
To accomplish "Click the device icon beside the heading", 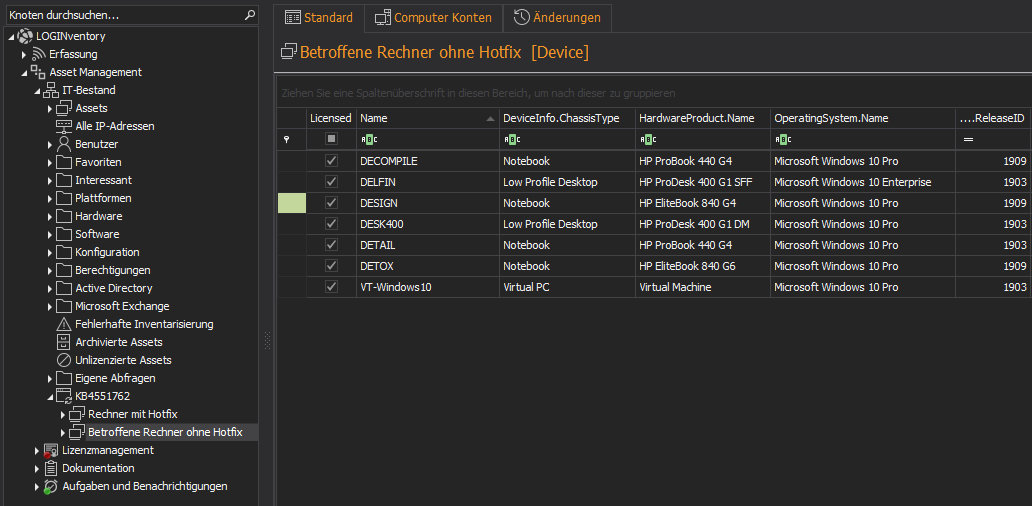I will click(x=289, y=52).
